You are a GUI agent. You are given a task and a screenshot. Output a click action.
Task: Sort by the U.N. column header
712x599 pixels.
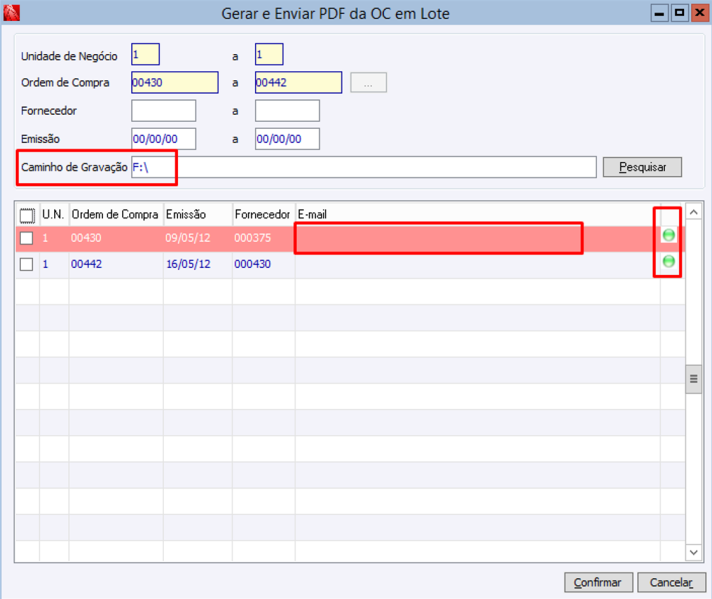(53, 214)
